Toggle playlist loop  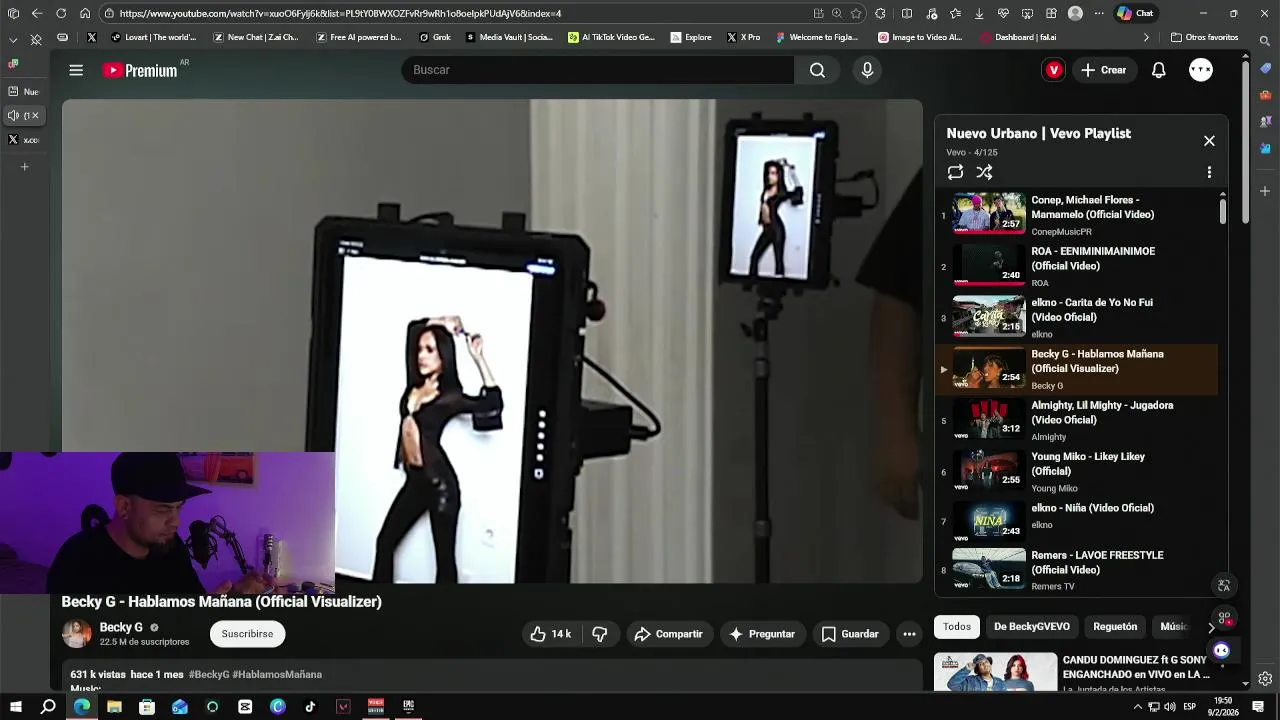click(955, 172)
